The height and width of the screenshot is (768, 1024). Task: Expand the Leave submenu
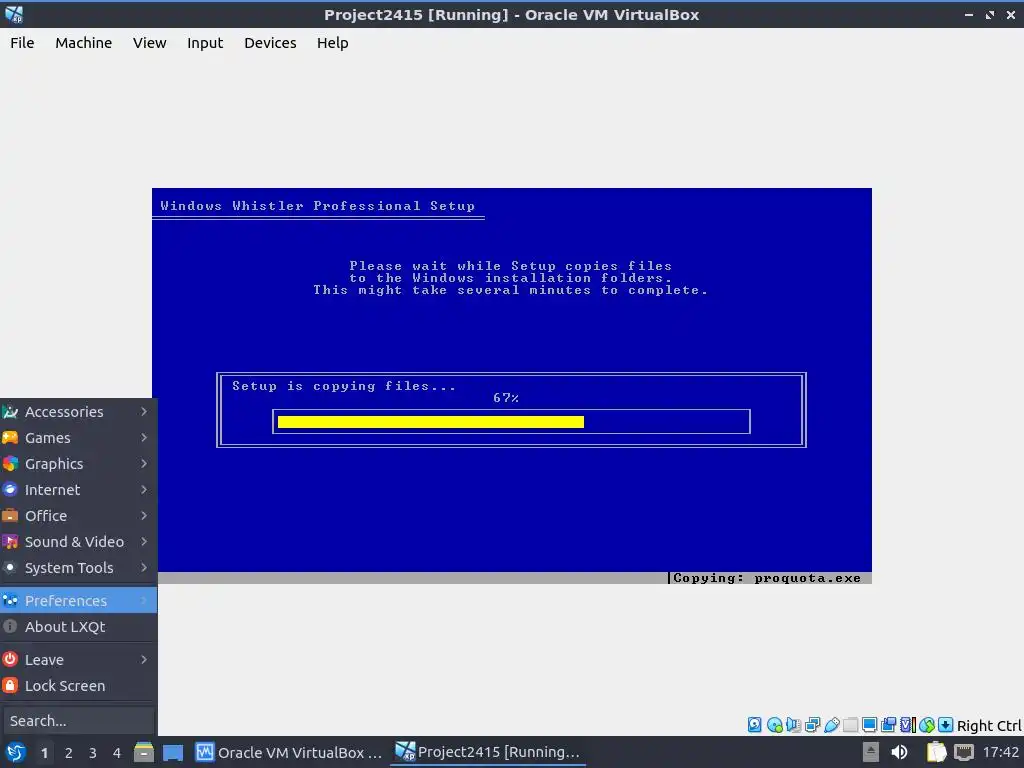78,660
